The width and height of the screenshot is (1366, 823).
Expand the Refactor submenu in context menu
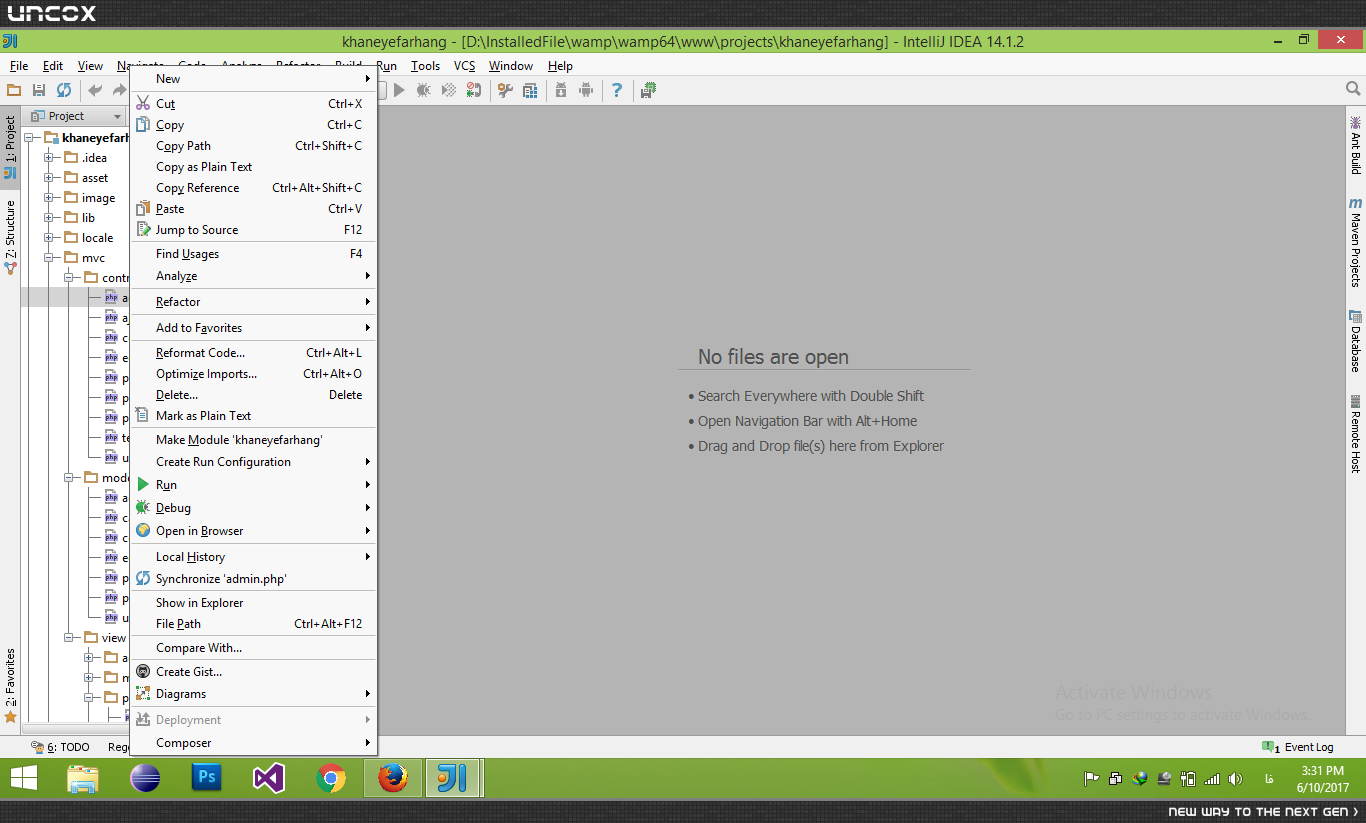click(254, 302)
